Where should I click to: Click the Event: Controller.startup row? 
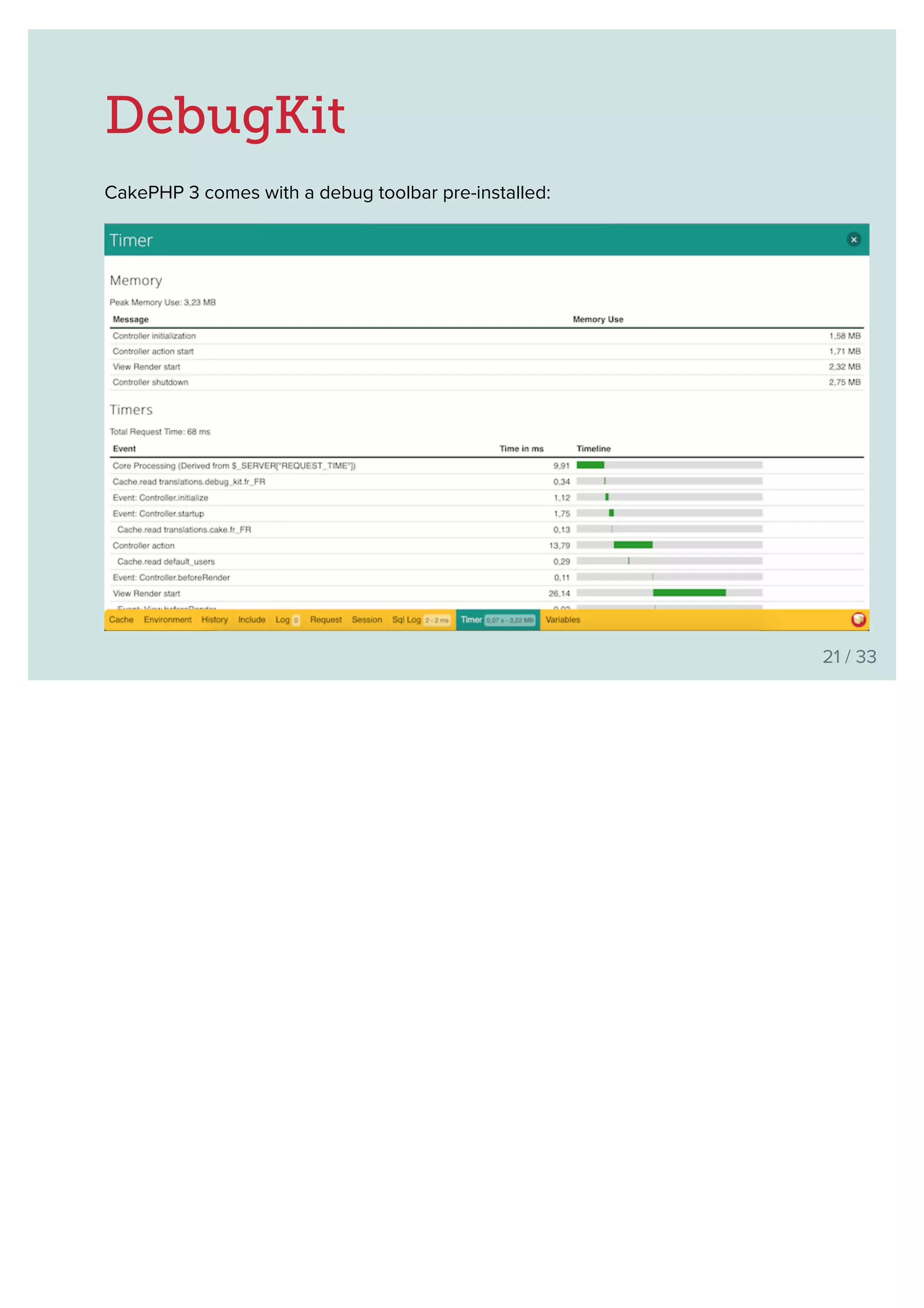(x=158, y=514)
